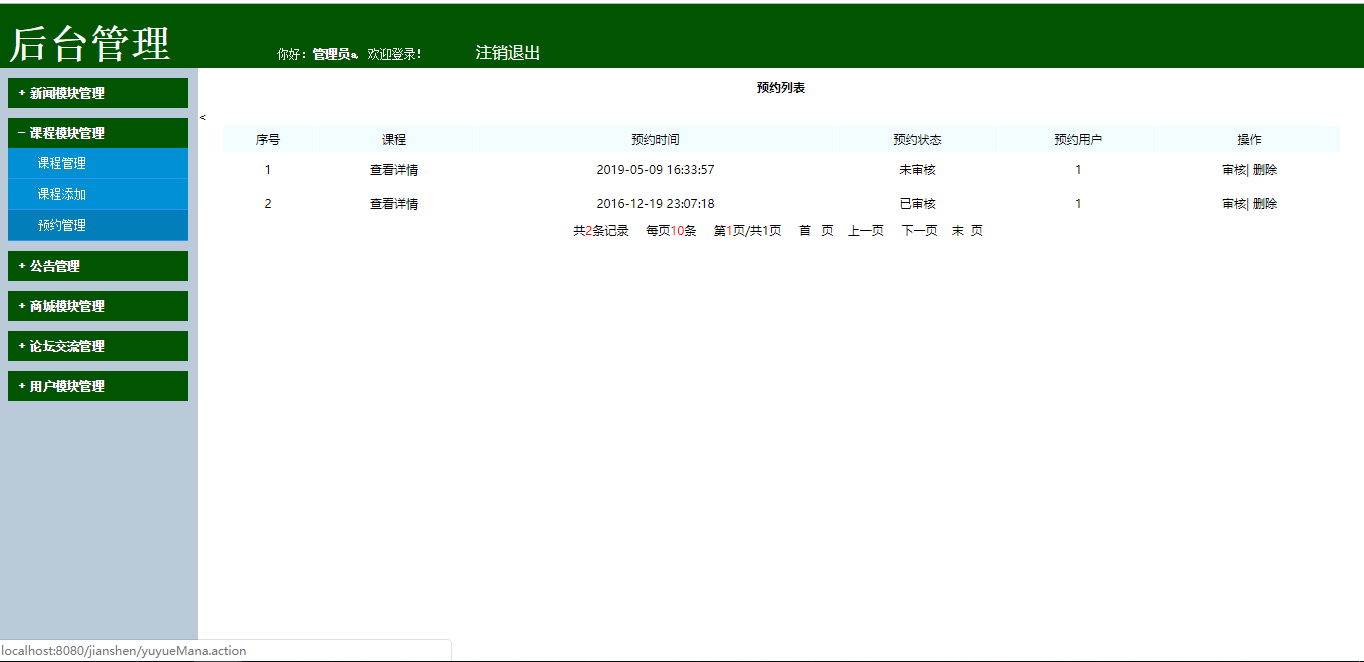Click the 序号 column header

268,140
